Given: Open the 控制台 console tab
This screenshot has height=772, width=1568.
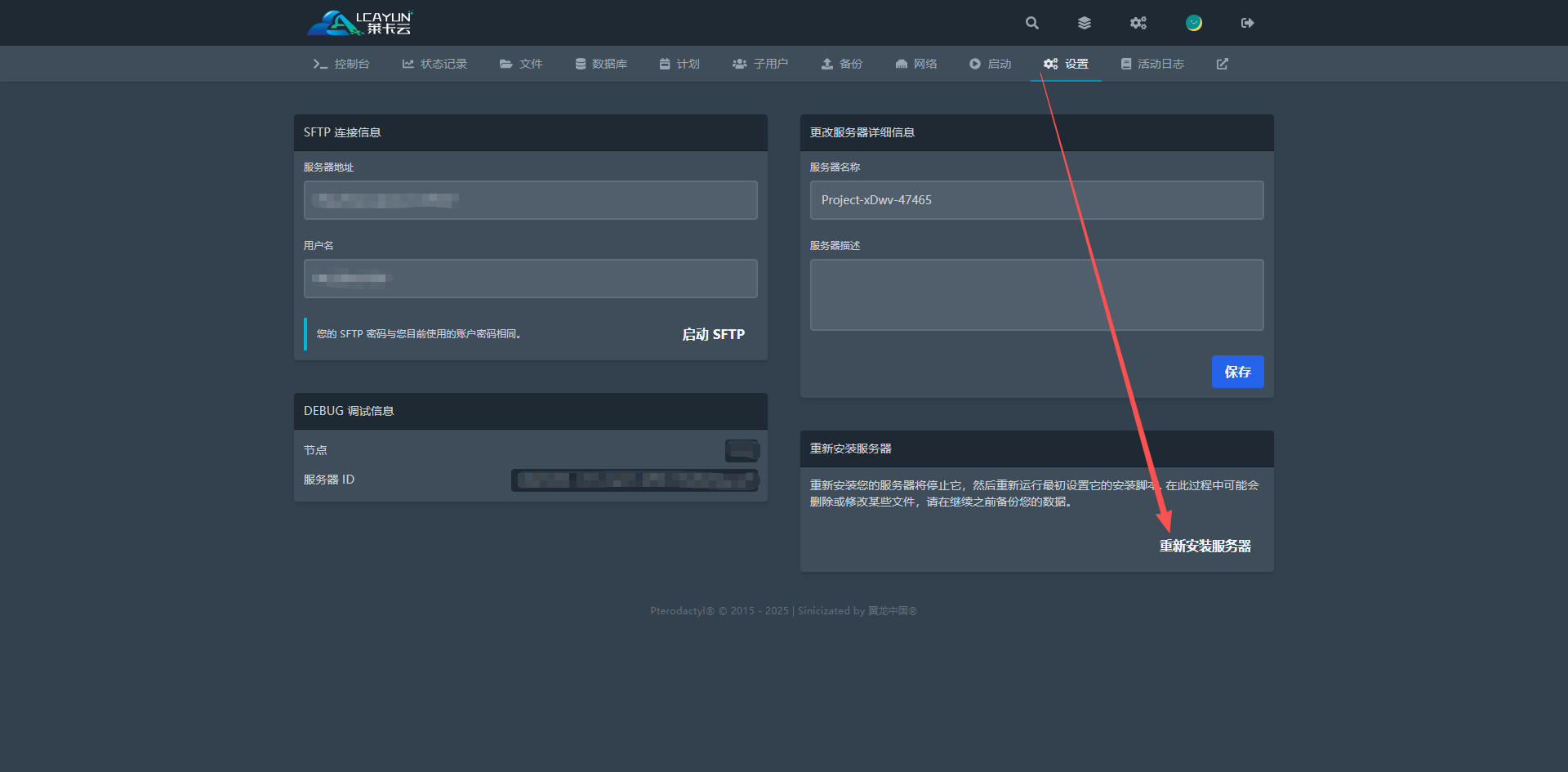Looking at the screenshot, I should [341, 64].
